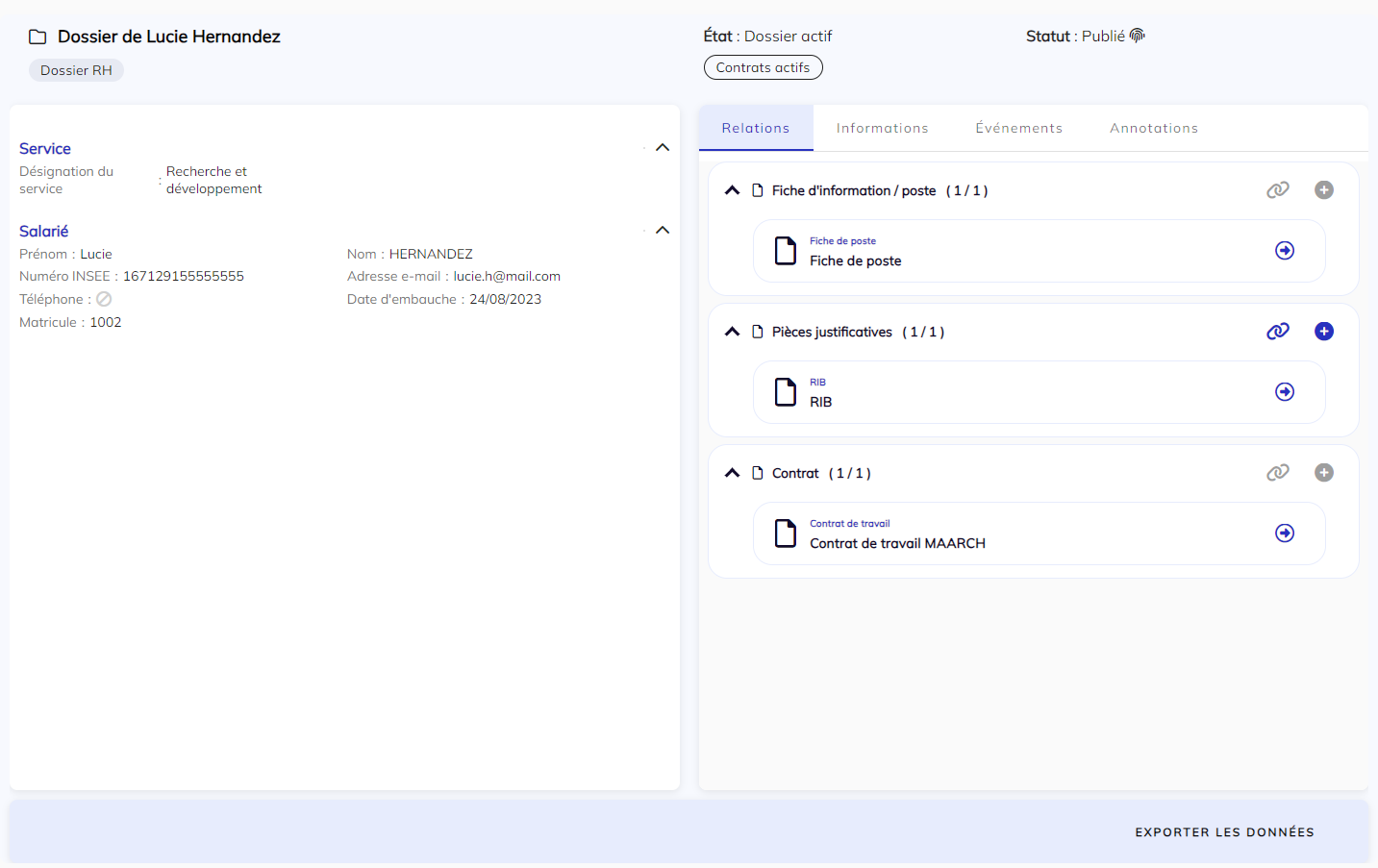The image size is (1378, 868).
Task: Click small file icon before Pièces justificatives title
Action: click(758, 332)
